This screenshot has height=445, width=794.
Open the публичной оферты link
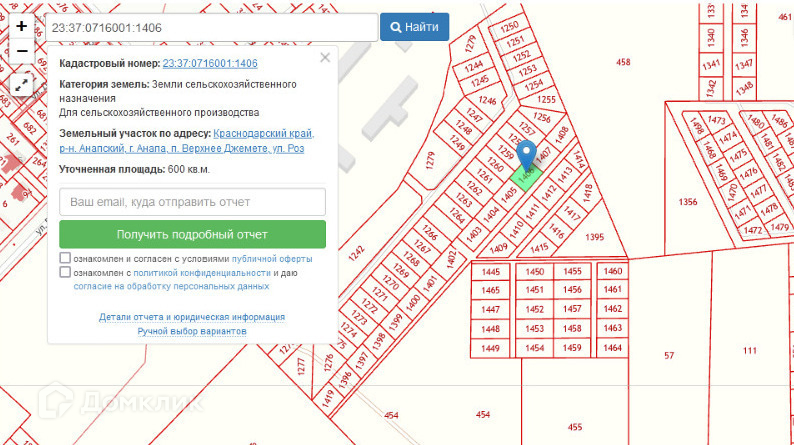[272, 259]
